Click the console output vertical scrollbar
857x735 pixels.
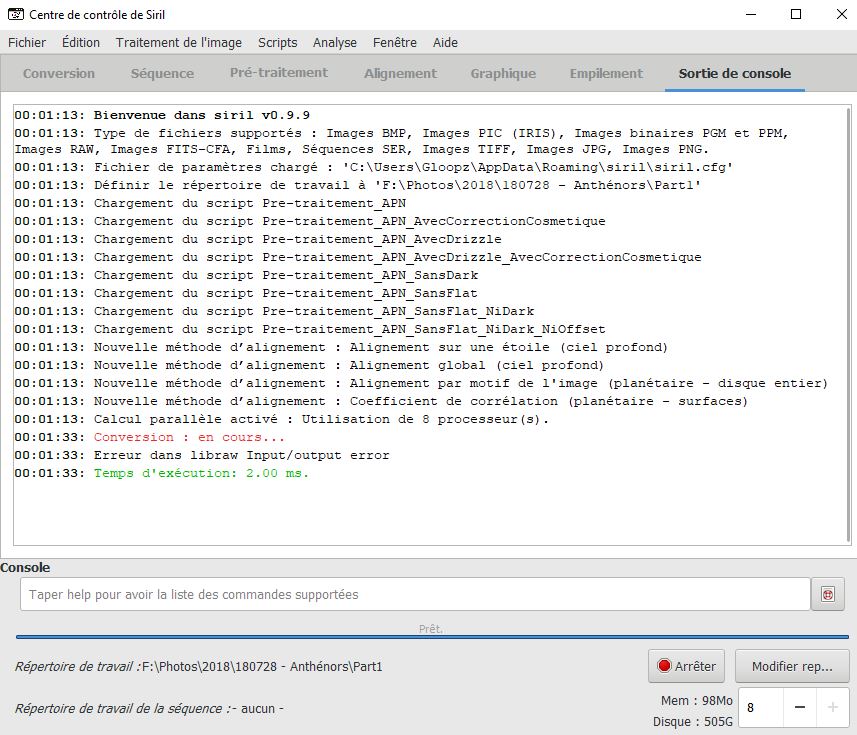(848, 325)
